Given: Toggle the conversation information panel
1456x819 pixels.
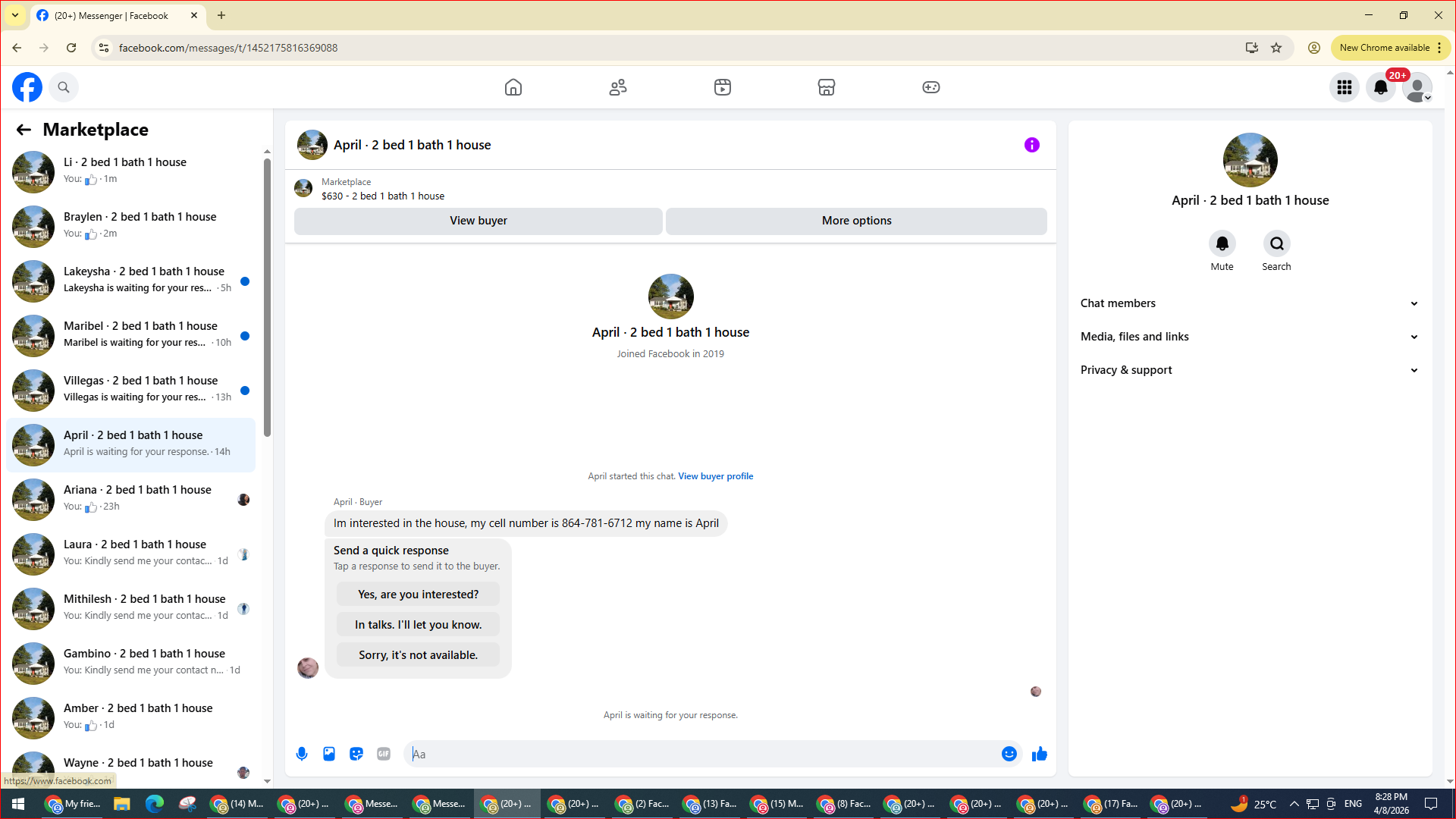Looking at the screenshot, I should click(x=1032, y=145).
